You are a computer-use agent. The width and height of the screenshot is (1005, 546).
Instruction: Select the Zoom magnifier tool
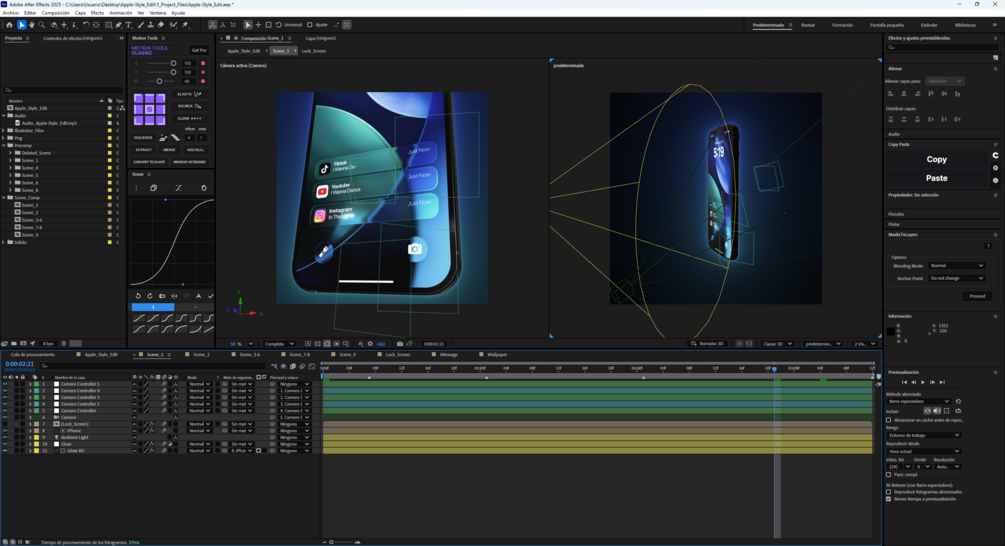(42, 25)
